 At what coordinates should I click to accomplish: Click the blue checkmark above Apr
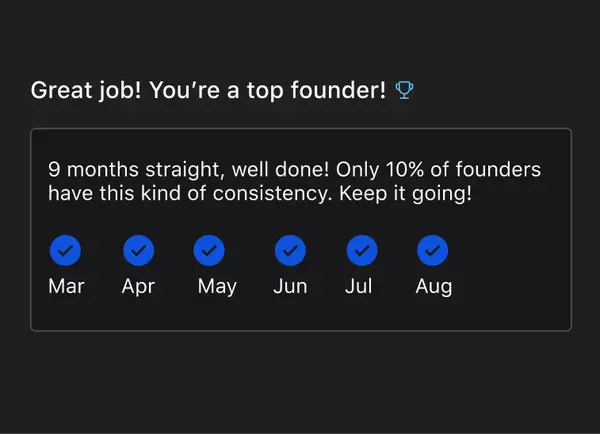[139, 250]
